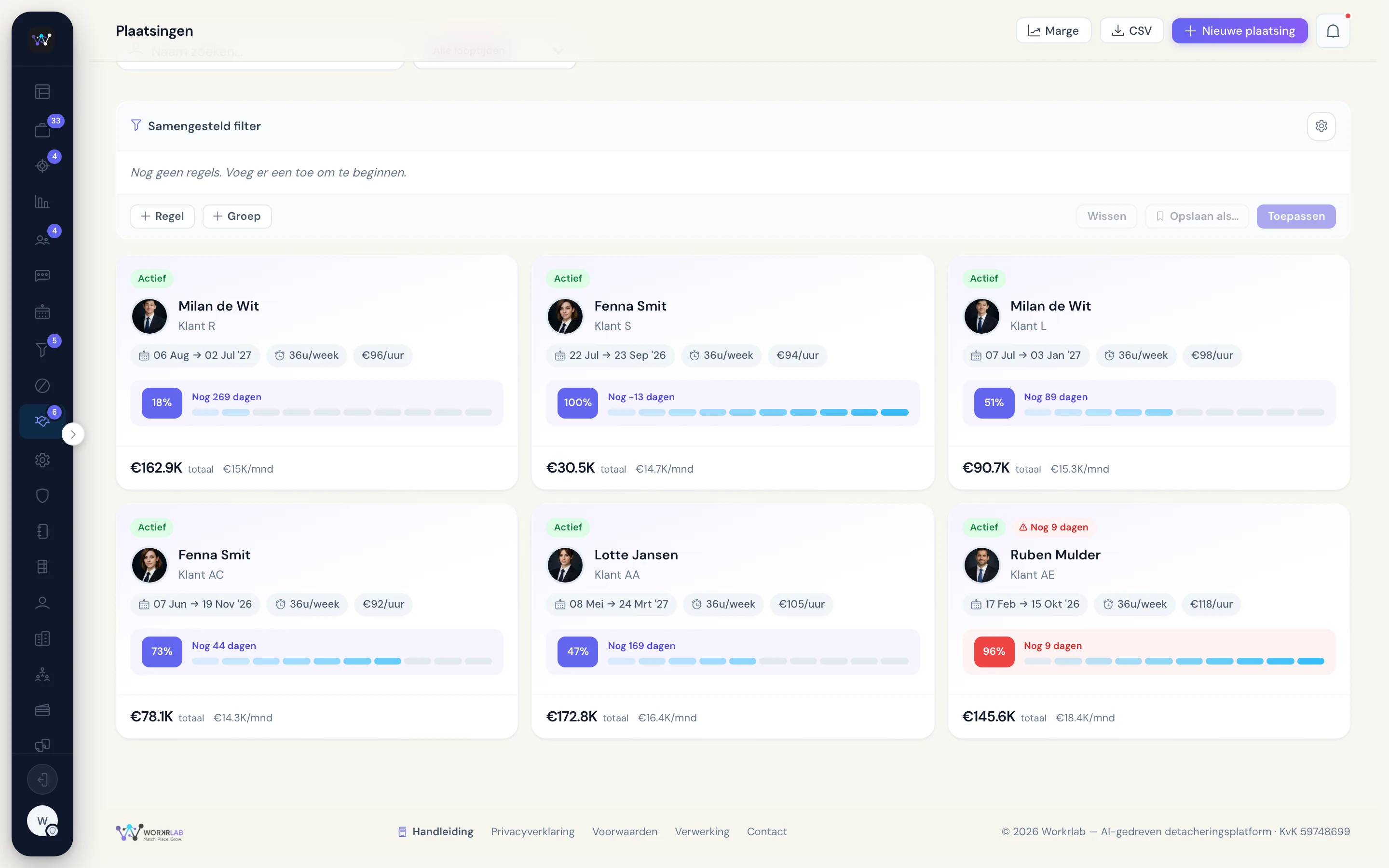Screen dimensions: 1389x868
Task: Open the Contact footer link
Action: coord(766,831)
